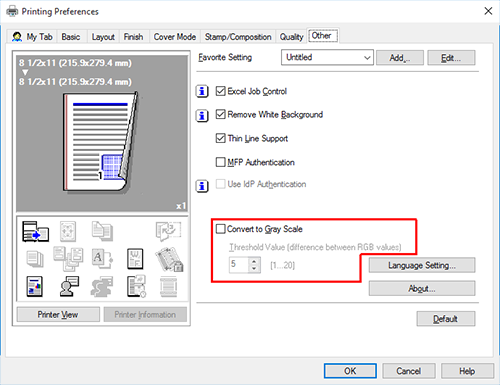The image size is (500, 385).
Task: Click the black-framed W F watermark page icon
Action: (x=135, y=259)
